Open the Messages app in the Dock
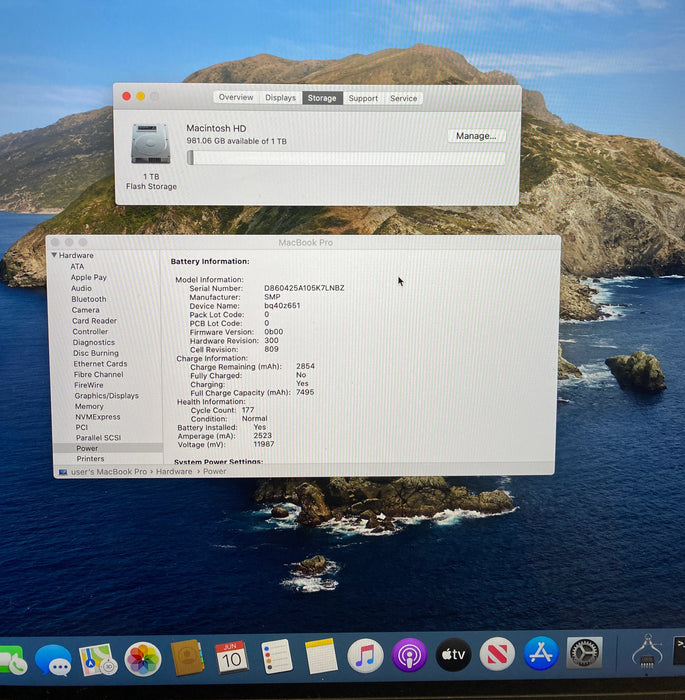 53,660
